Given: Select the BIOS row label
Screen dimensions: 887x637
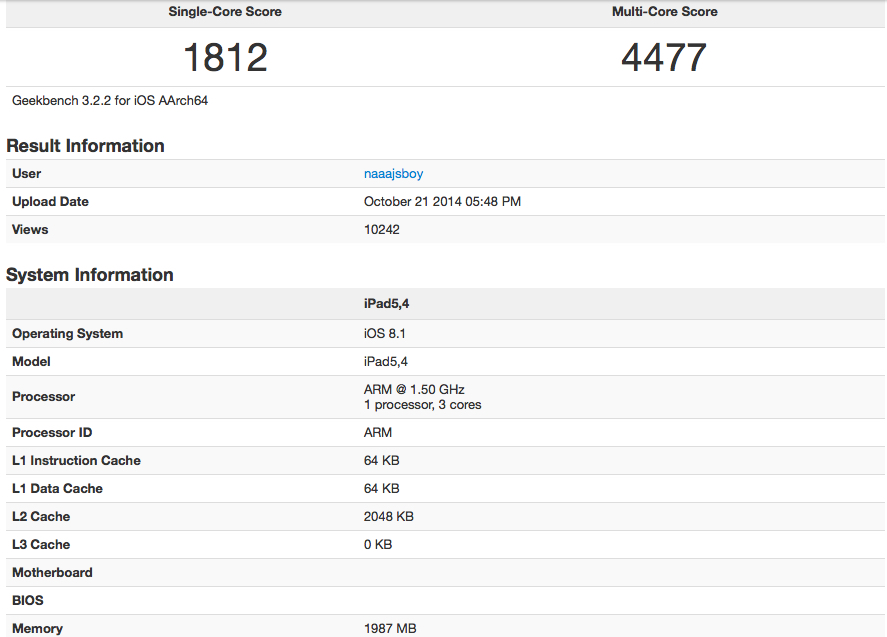Looking at the screenshot, I should tap(28, 601).
